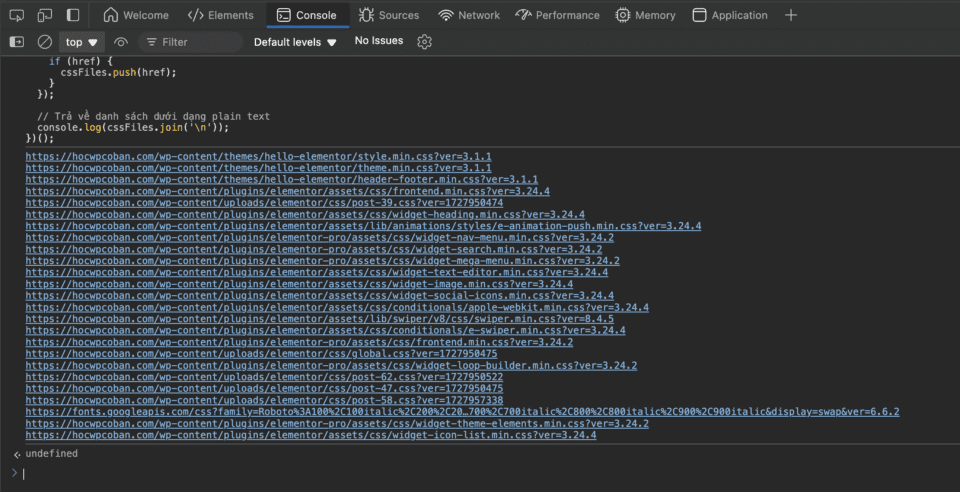Open the top JavaScript context dropdown
This screenshot has height=492, width=960.
click(82, 42)
